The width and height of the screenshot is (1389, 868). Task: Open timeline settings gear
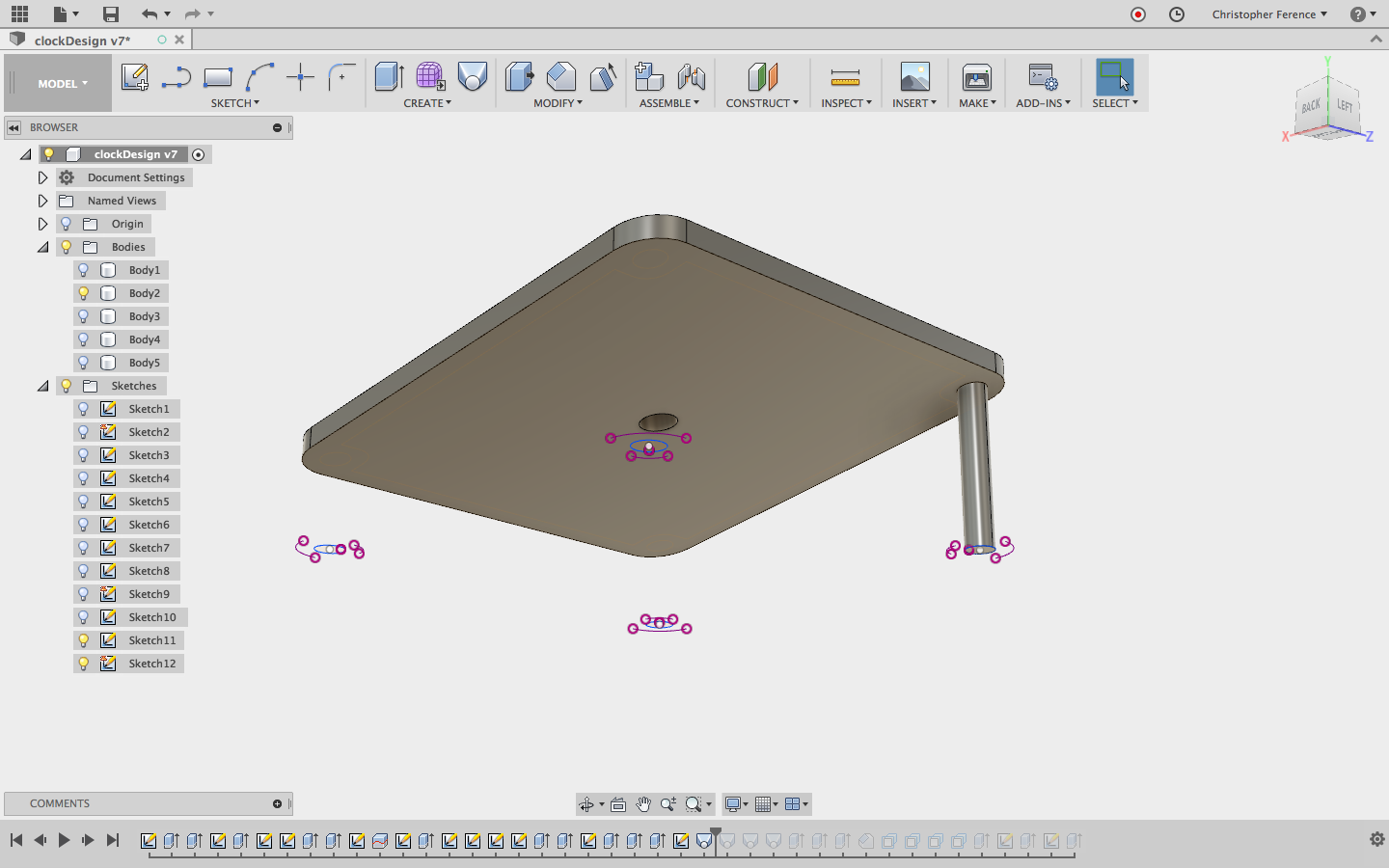(1377, 839)
